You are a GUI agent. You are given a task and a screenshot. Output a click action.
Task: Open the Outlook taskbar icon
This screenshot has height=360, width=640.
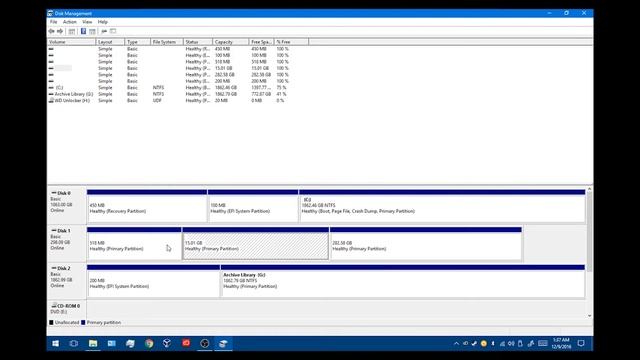coord(111,344)
